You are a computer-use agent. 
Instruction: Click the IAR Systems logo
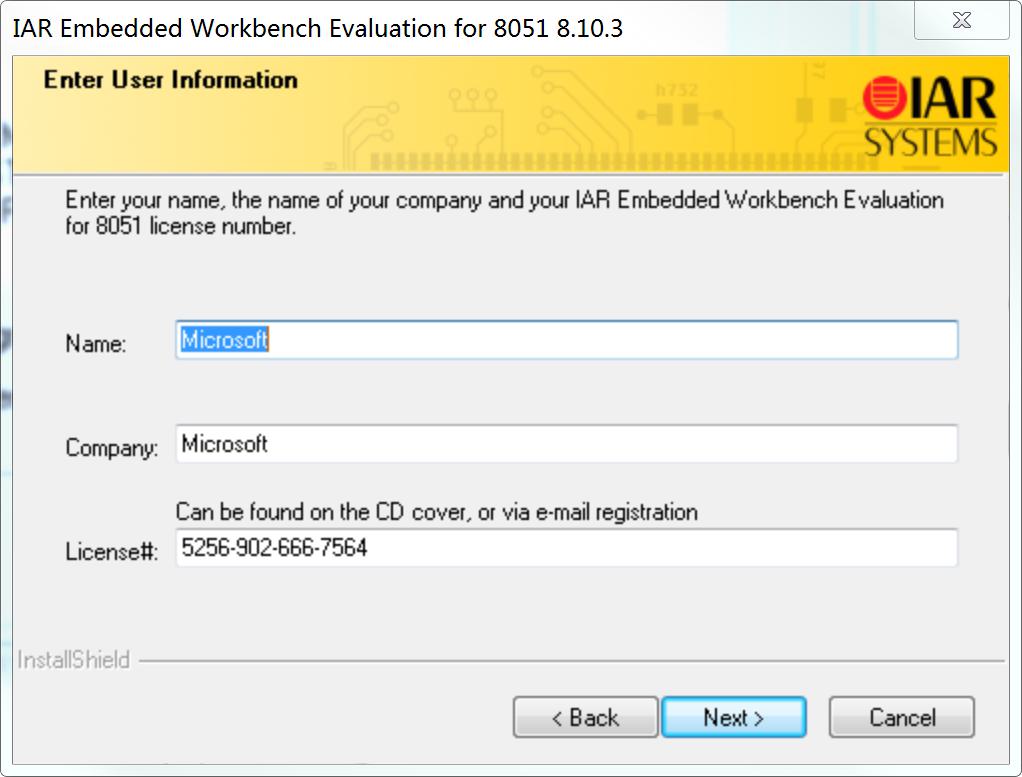pyautogui.click(x=930, y=117)
